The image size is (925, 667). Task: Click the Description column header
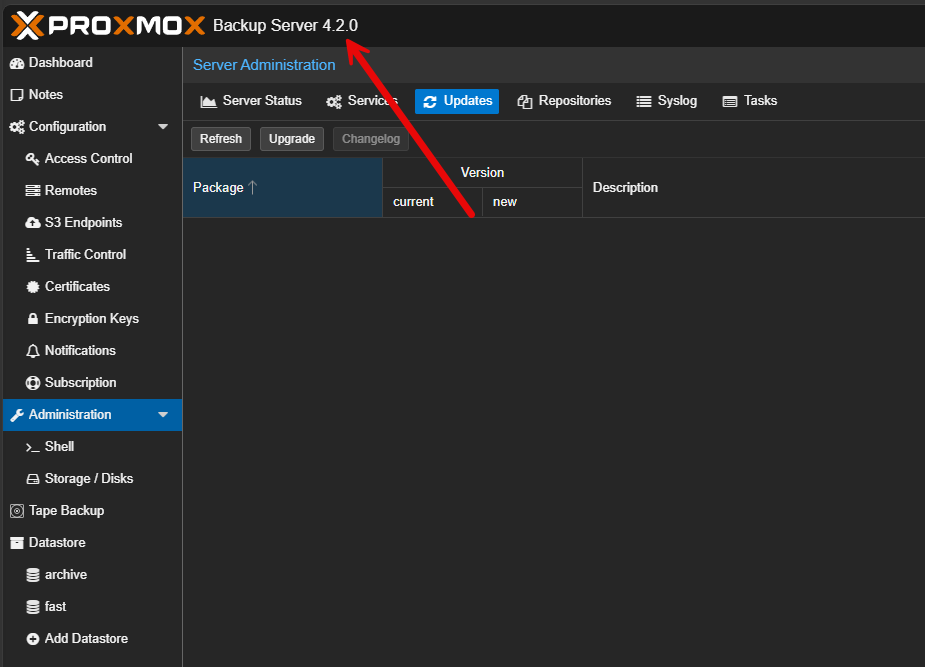753,188
